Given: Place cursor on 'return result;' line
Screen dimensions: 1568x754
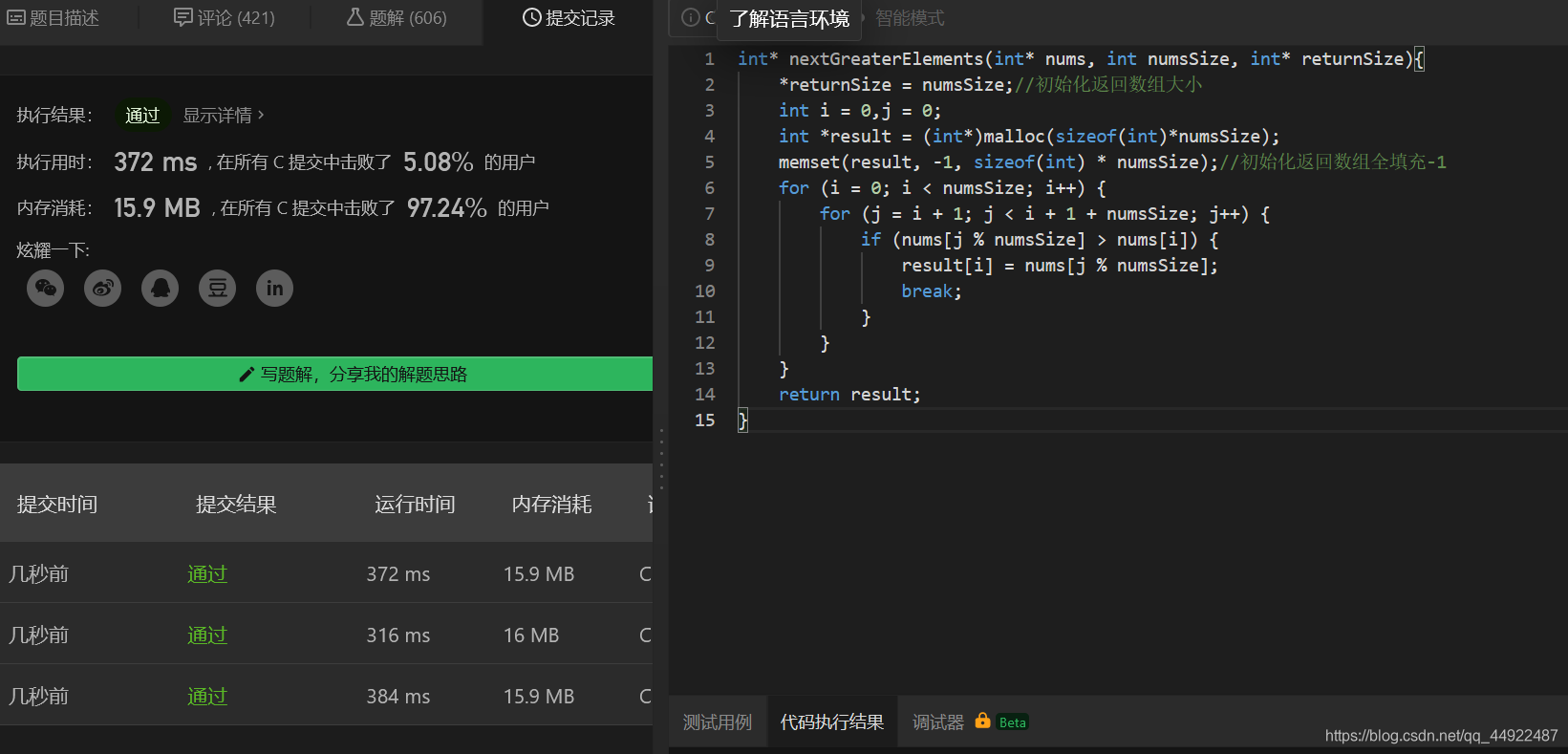Looking at the screenshot, I should [849, 394].
